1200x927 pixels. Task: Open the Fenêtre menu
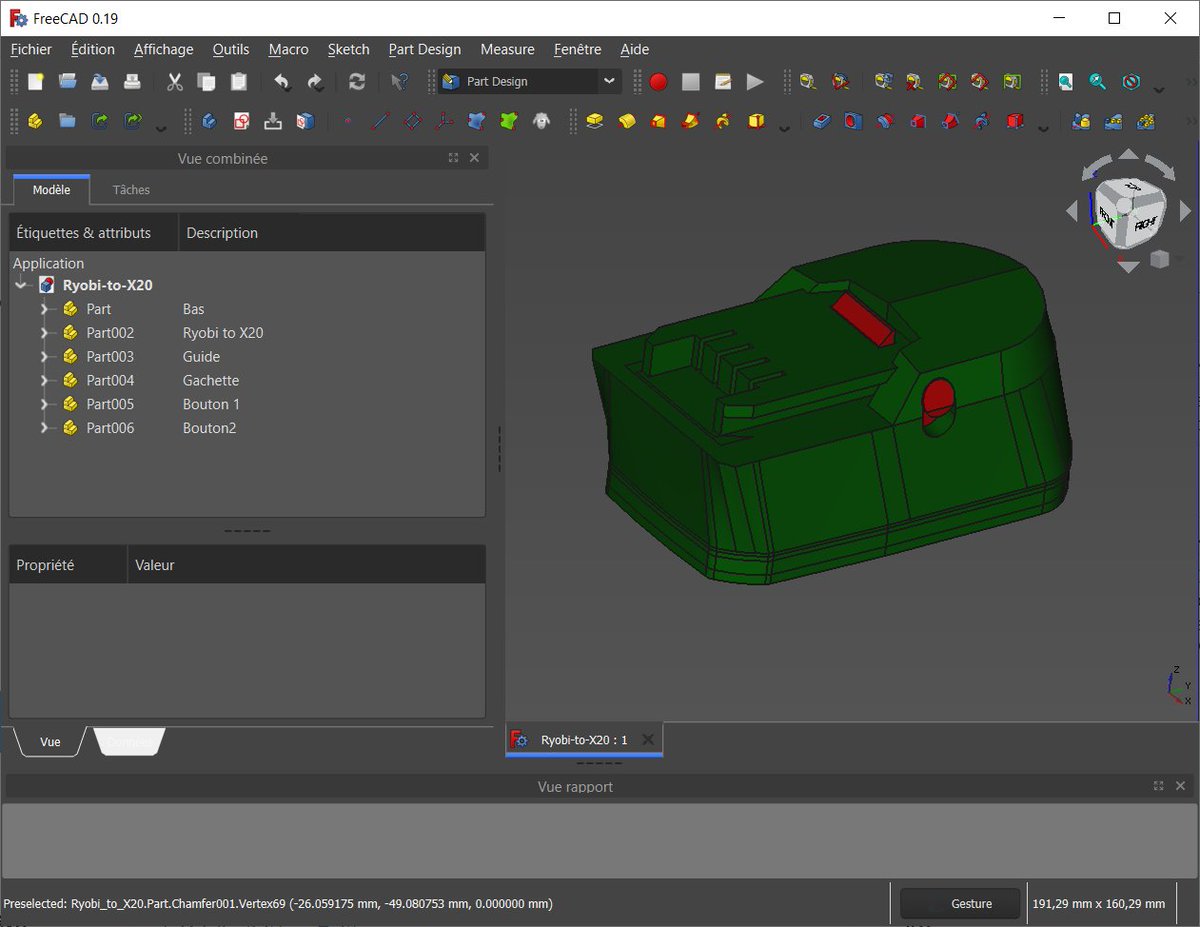coord(578,49)
